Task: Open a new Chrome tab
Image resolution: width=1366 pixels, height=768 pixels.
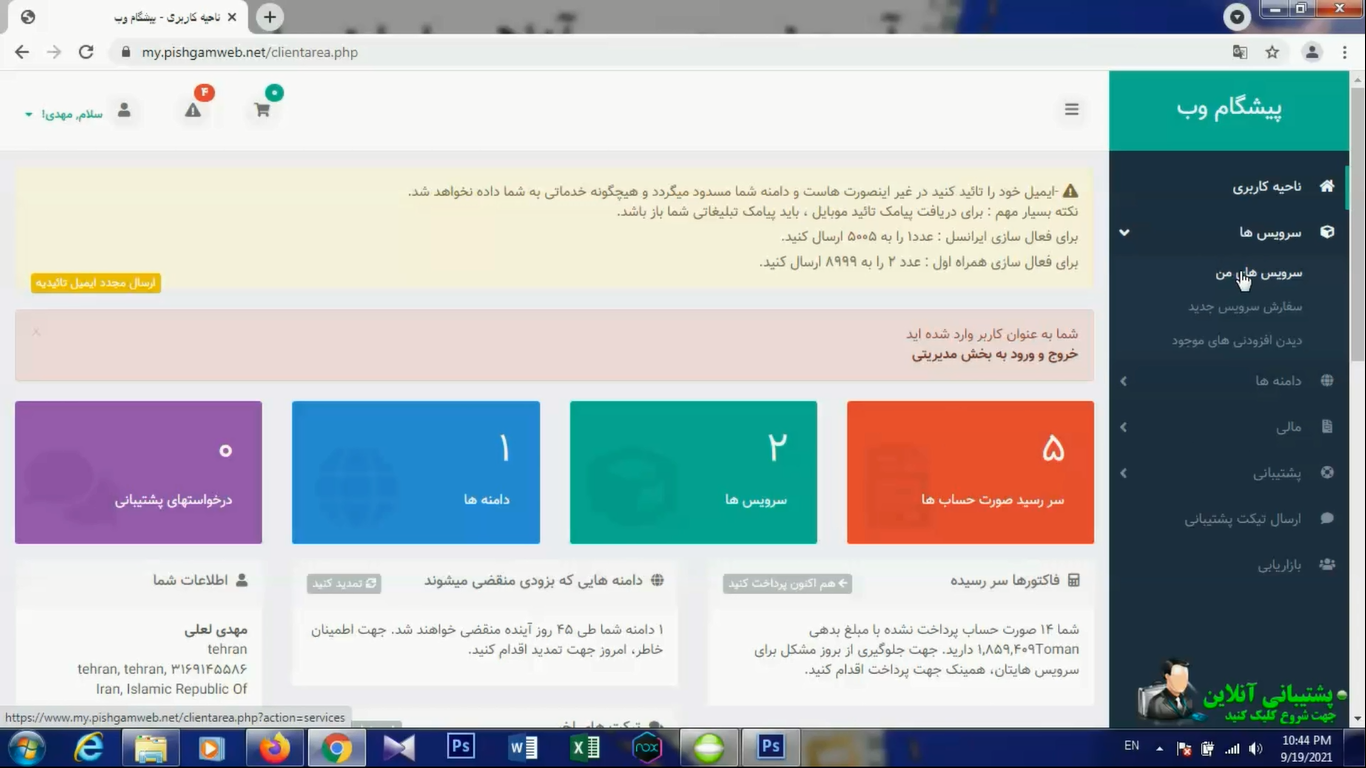Action: tap(270, 17)
